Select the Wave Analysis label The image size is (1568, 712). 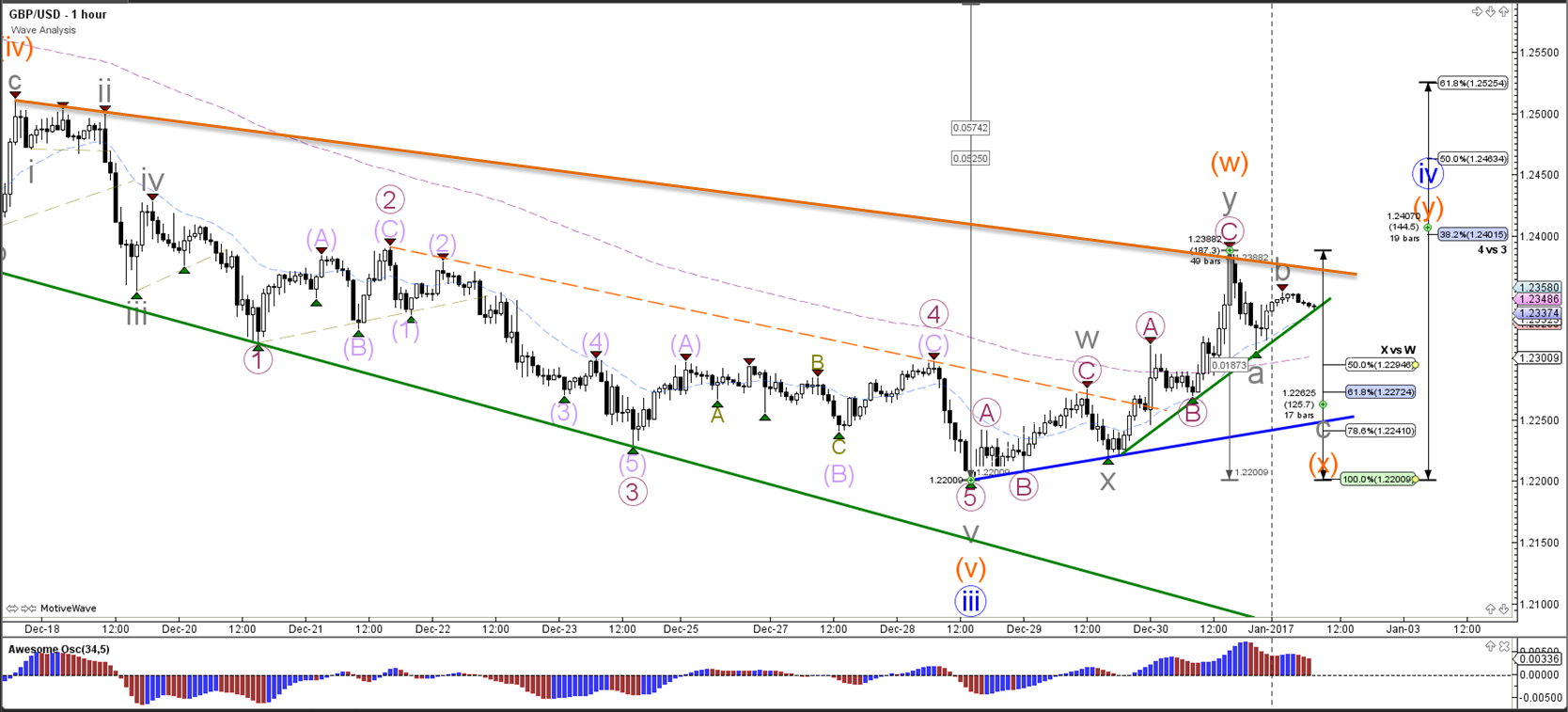[x=44, y=30]
